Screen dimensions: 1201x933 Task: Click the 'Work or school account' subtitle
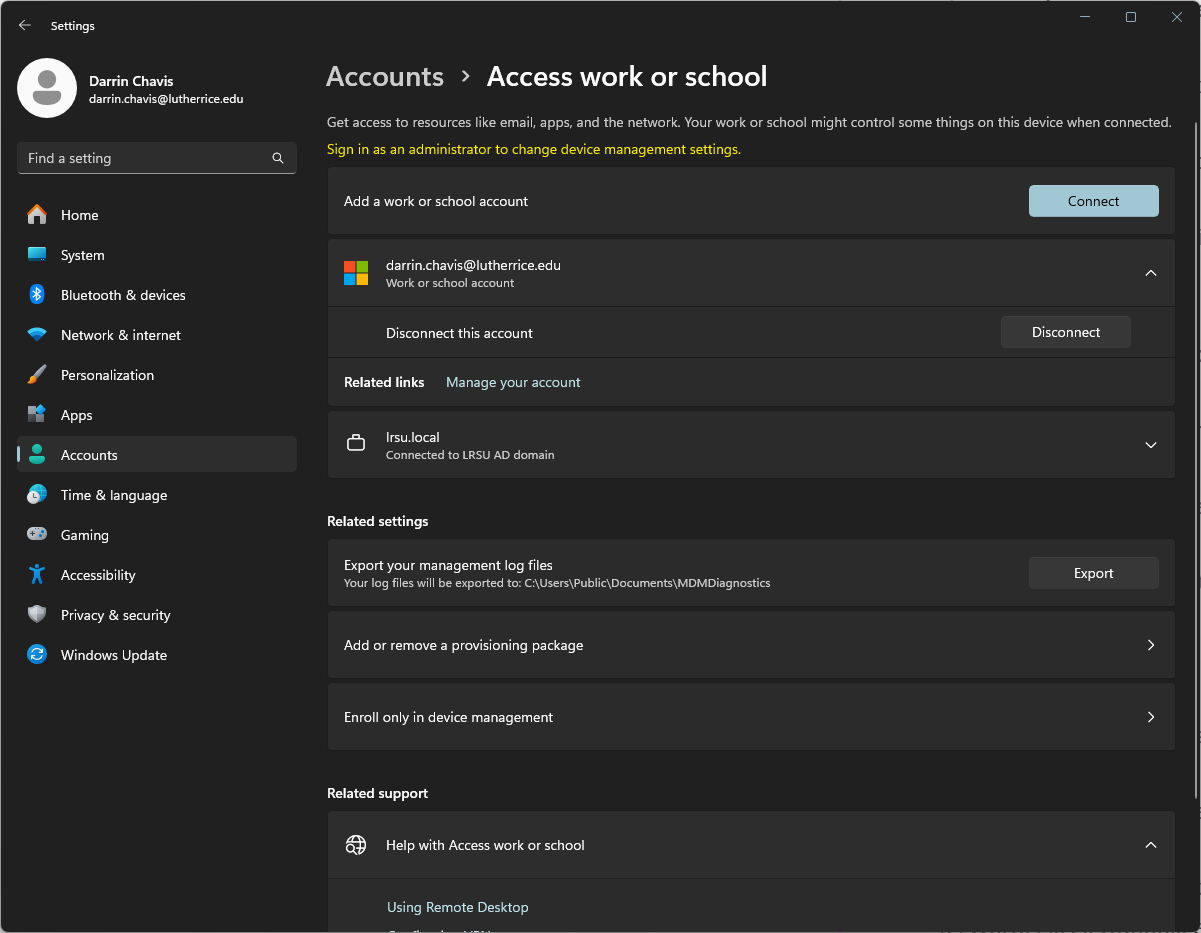450,283
